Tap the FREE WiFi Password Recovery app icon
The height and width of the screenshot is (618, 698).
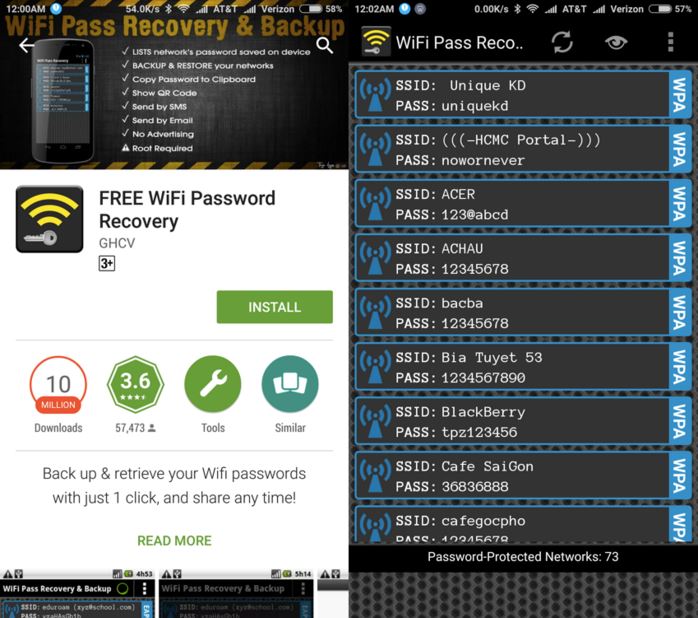(49, 220)
